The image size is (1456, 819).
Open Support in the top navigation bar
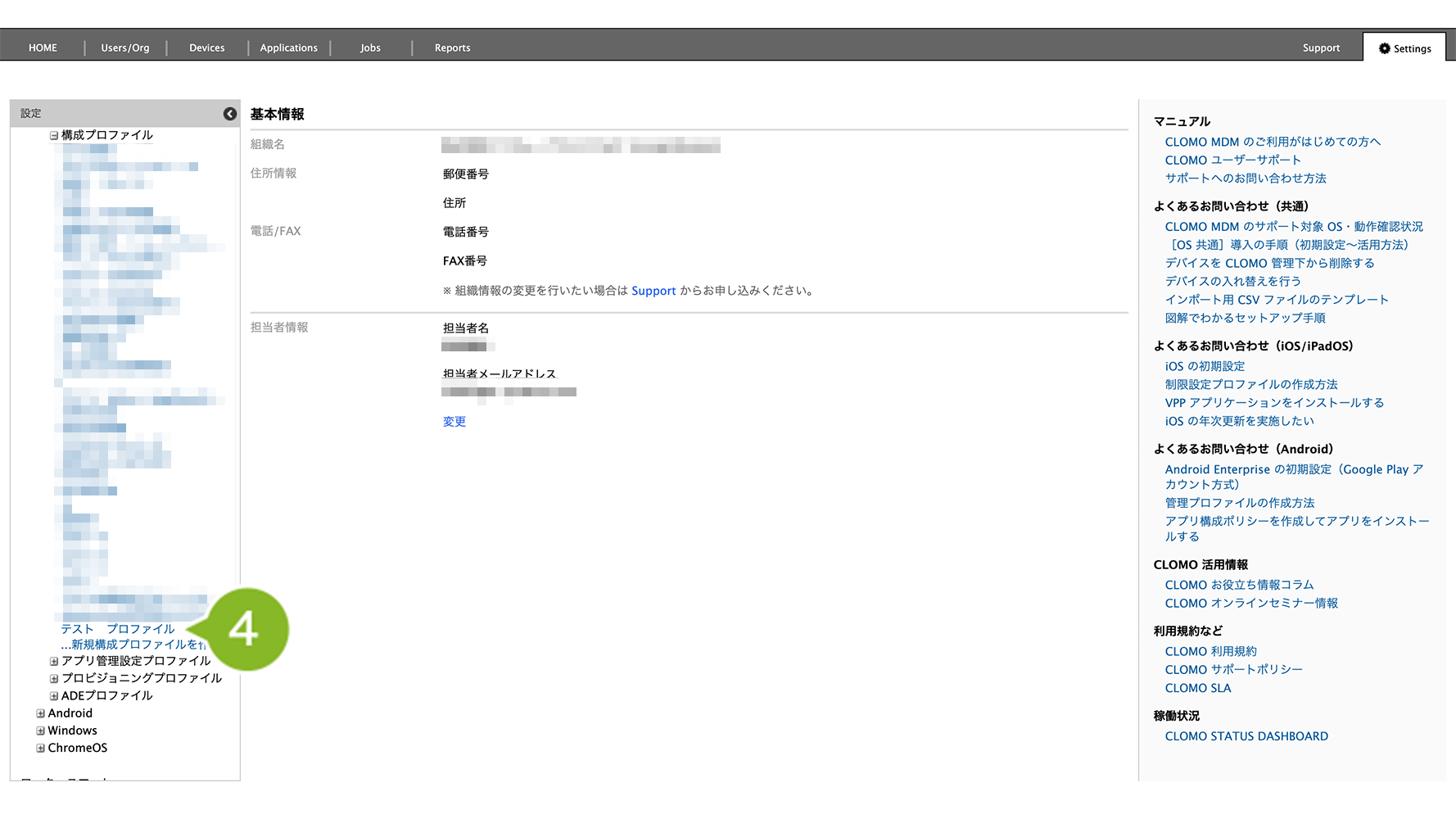click(1321, 48)
